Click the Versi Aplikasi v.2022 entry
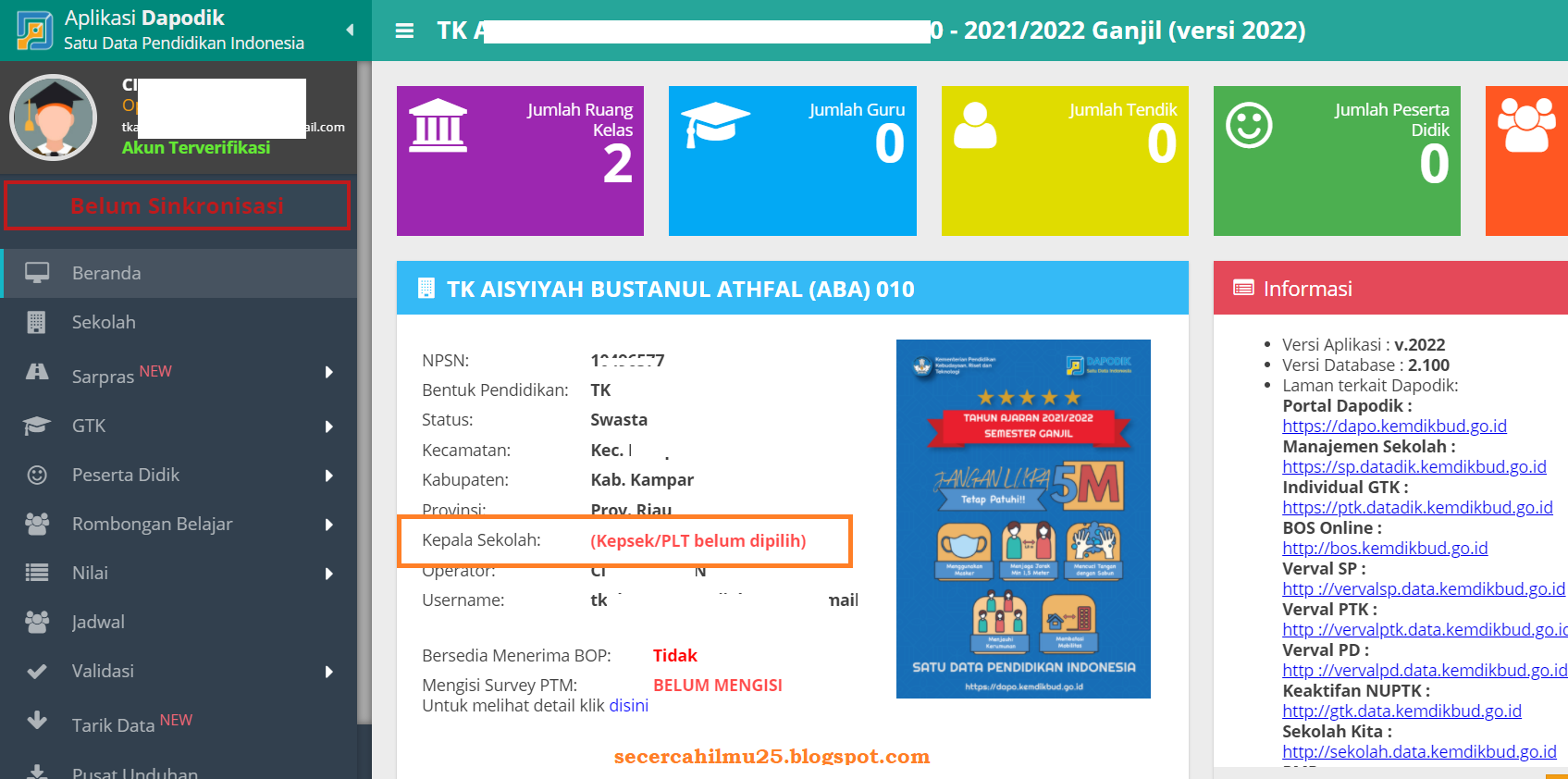 (1364, 344)
